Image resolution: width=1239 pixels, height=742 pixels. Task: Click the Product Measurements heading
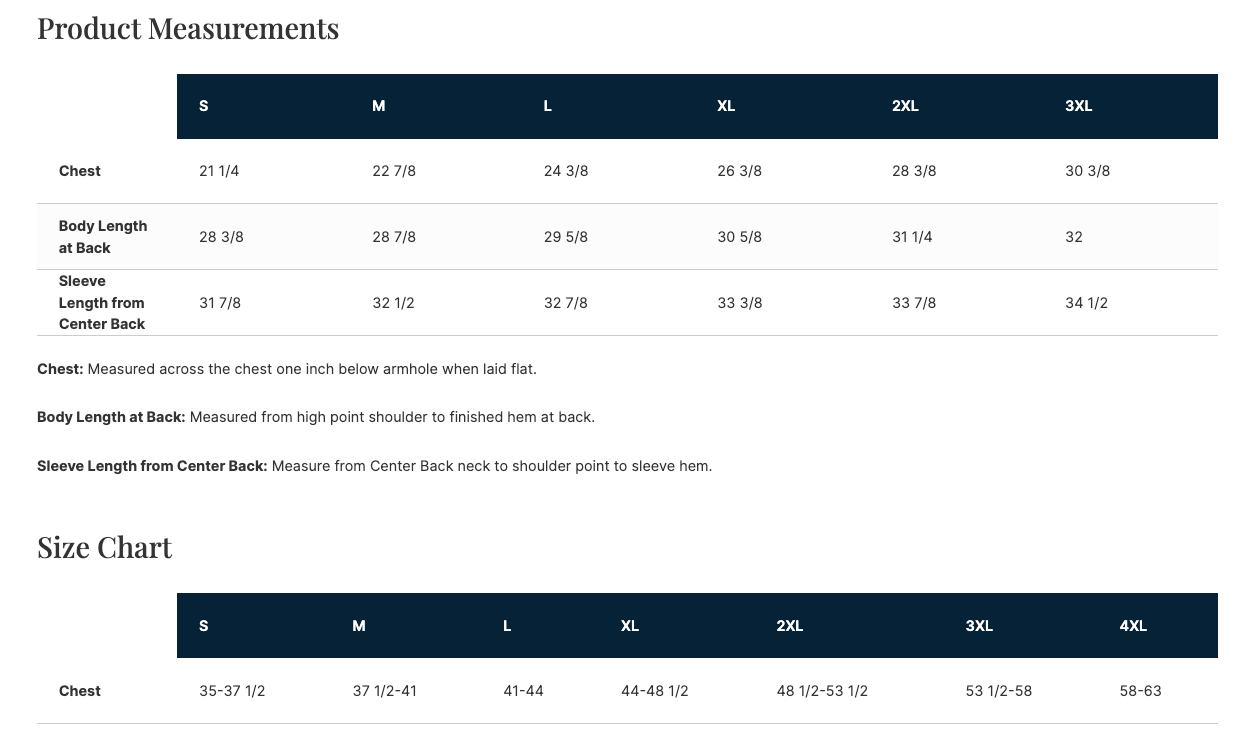188,29
